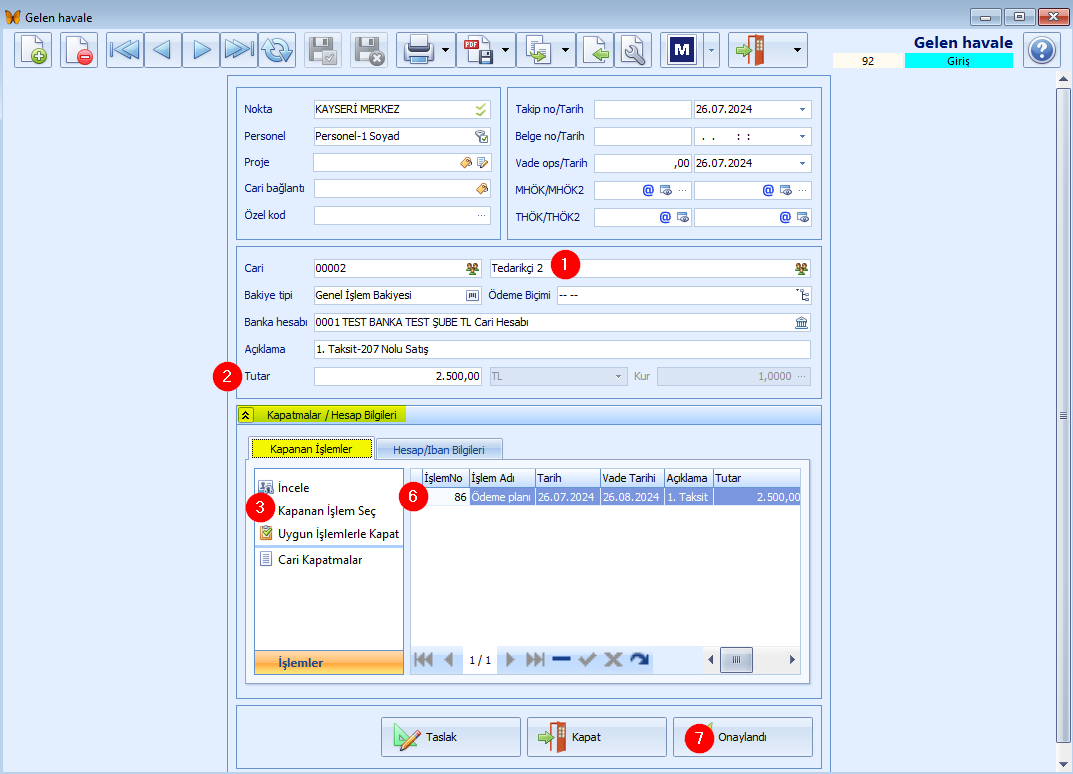Click the printer icon in toolbar

(418, 50)
